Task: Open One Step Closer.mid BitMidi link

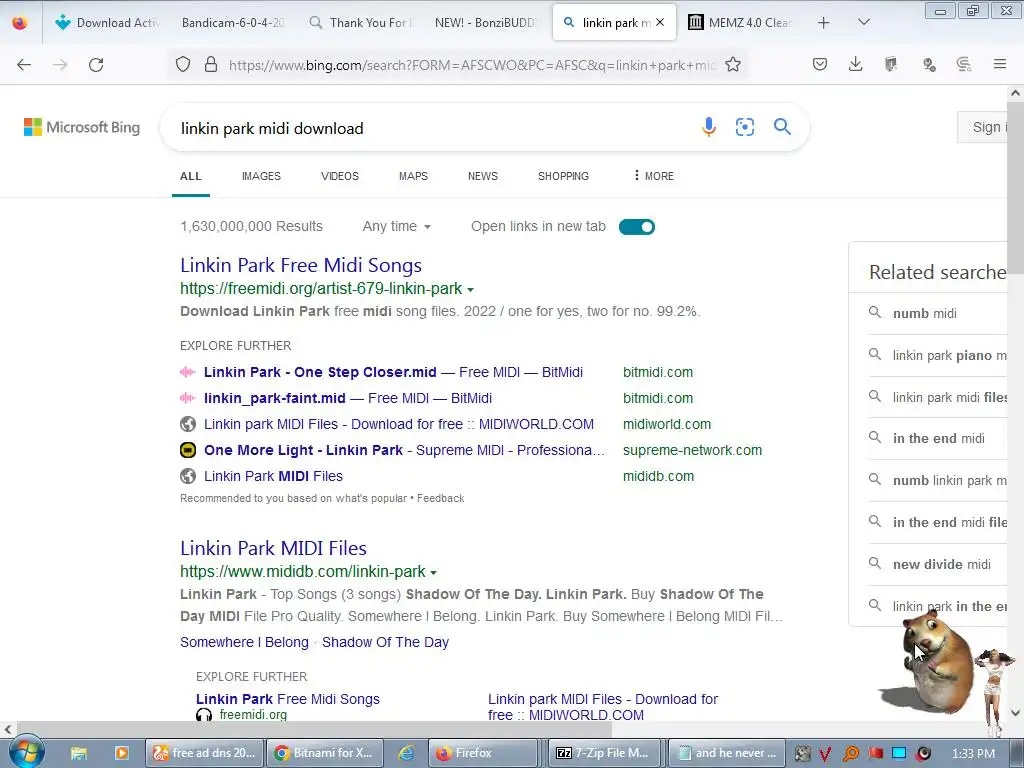Action: pyautogui.click(x=393, y=372)
